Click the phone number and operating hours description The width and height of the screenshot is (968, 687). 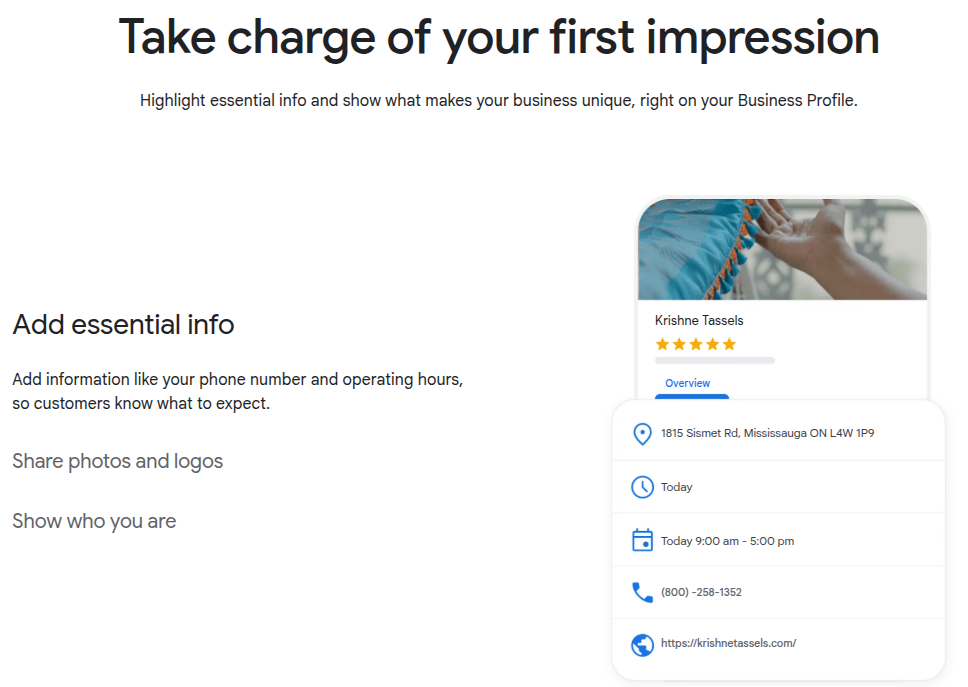pyautogui.click(x=237, y=392)
